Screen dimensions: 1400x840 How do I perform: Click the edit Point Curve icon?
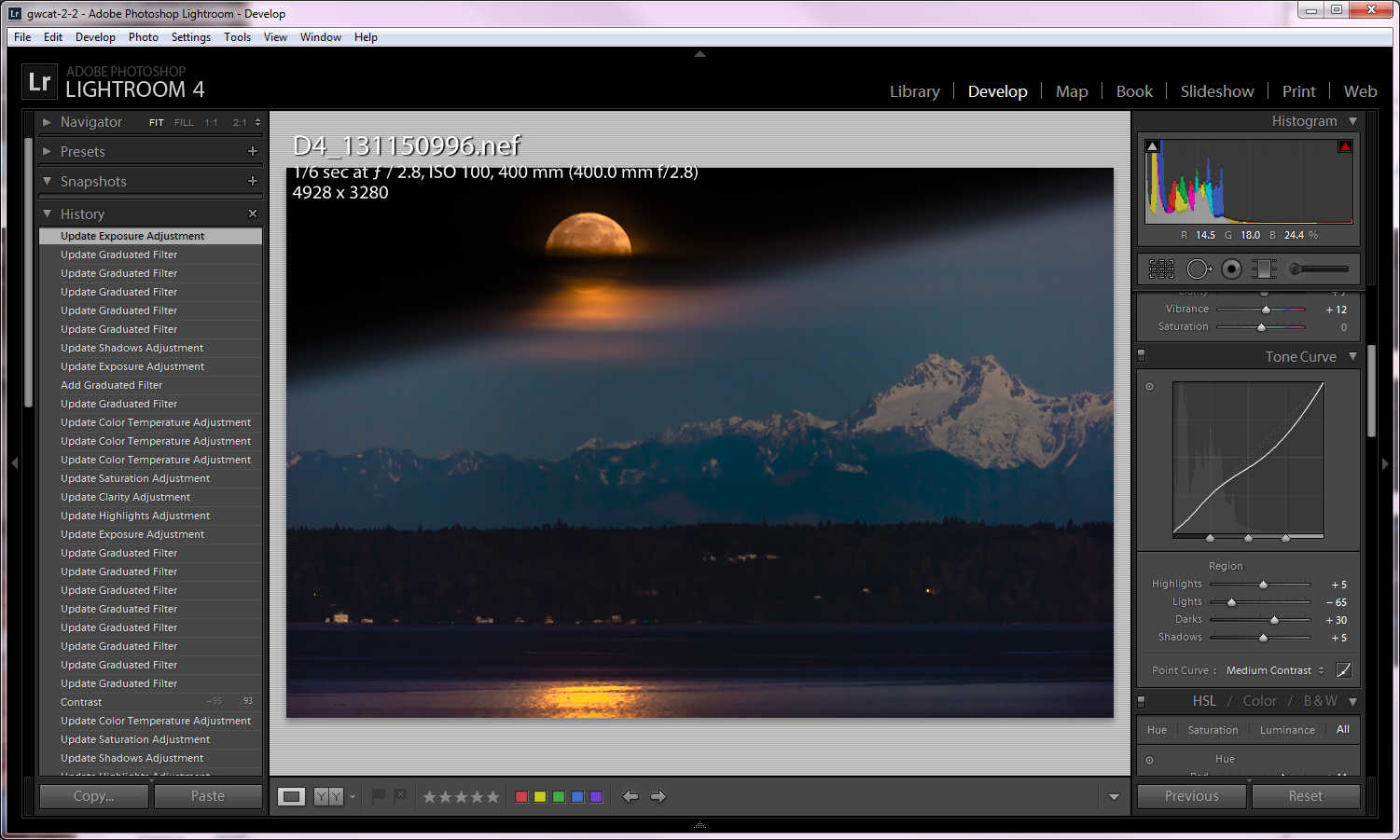[1343, 669]
